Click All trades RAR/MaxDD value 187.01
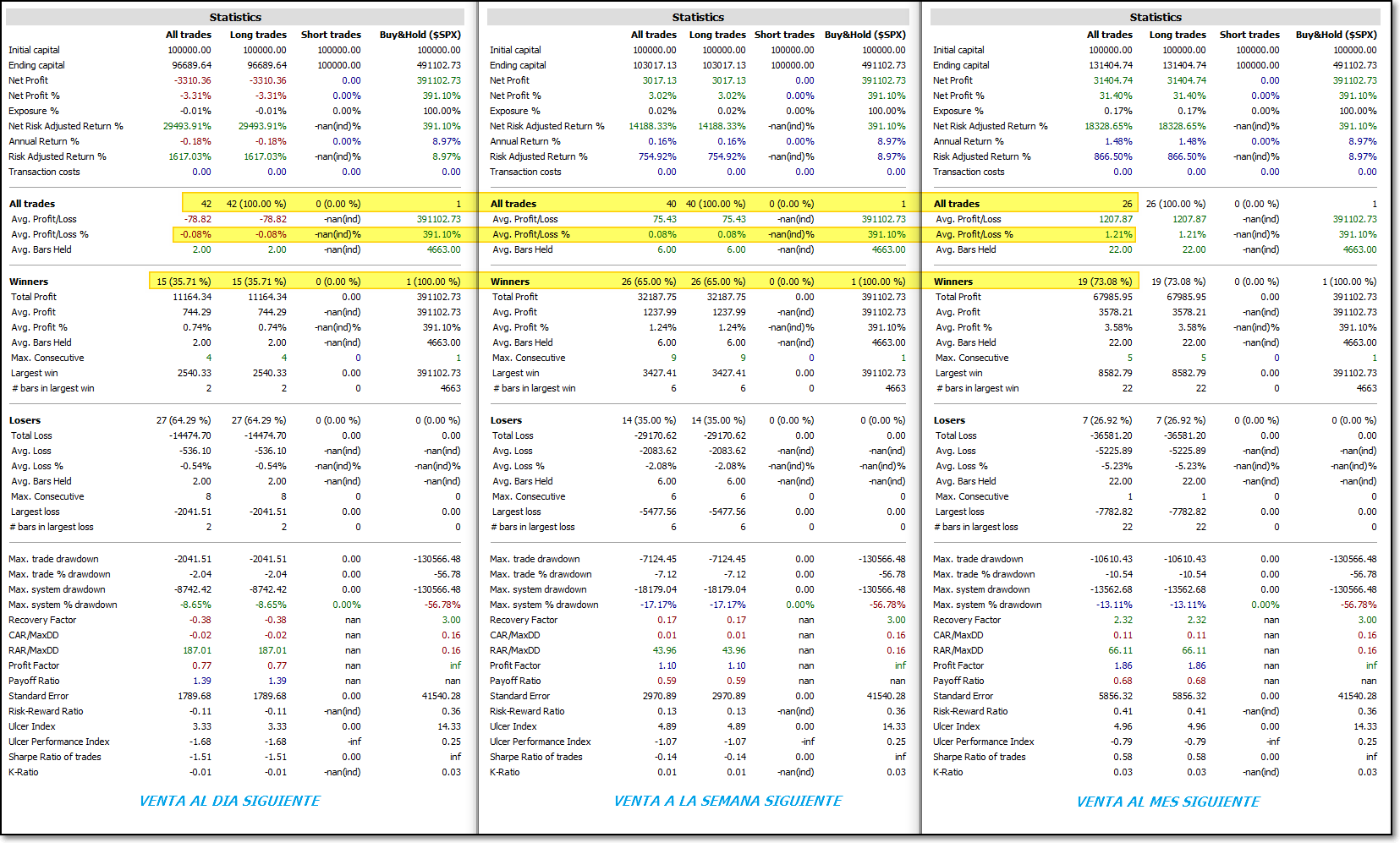The image size is (1400, 843). [197, 650]
